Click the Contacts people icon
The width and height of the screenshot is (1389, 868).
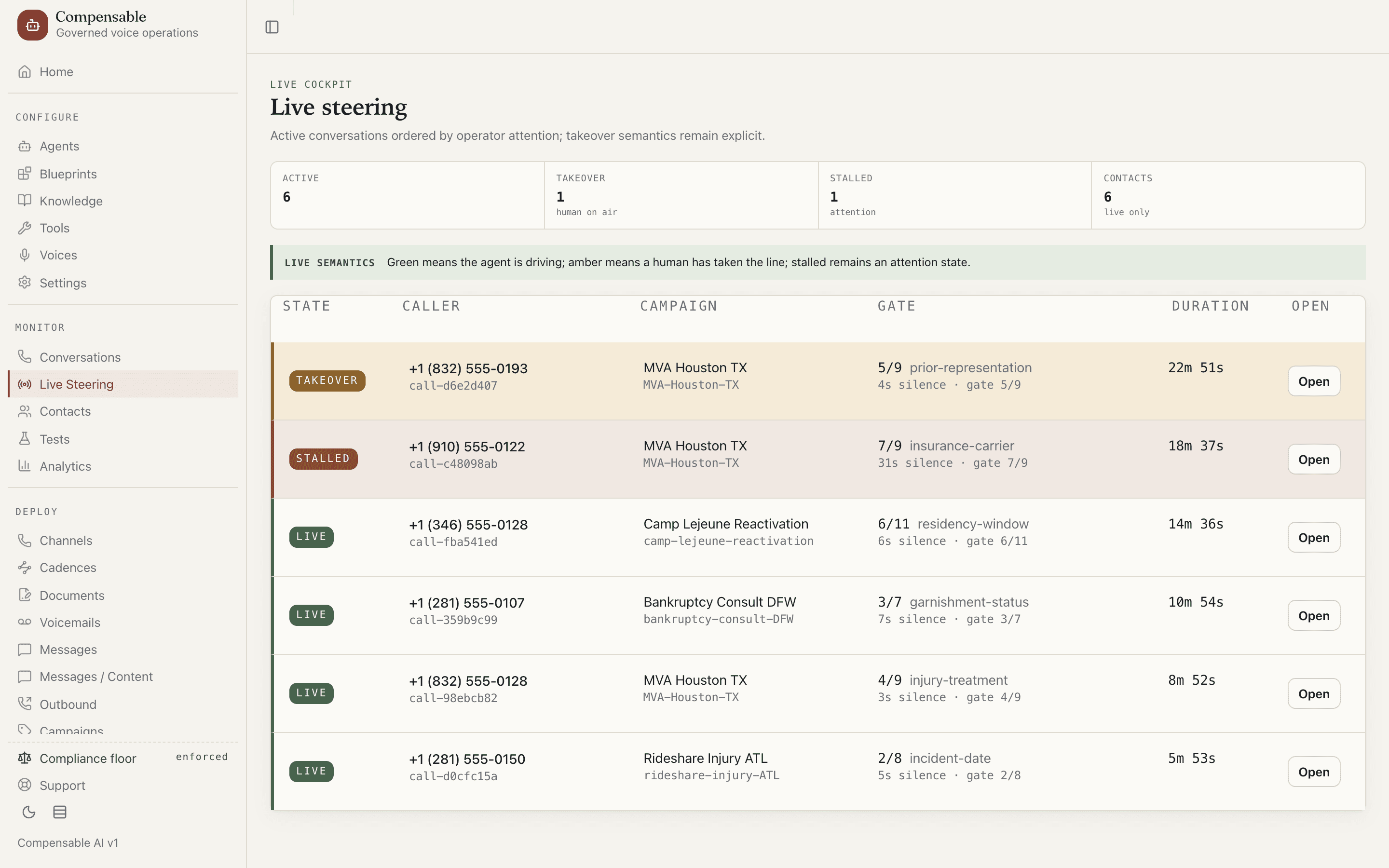click(x=25, y=412)
